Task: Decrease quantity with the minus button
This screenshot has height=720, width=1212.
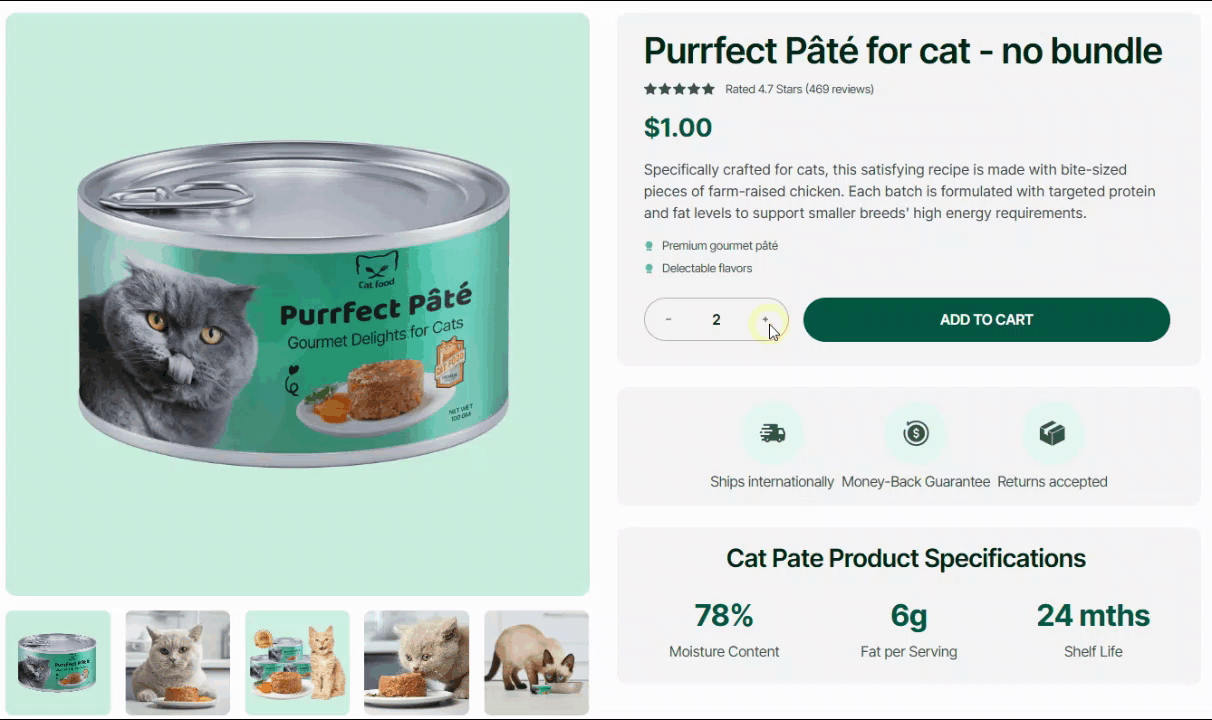Action: click(668, 320)
